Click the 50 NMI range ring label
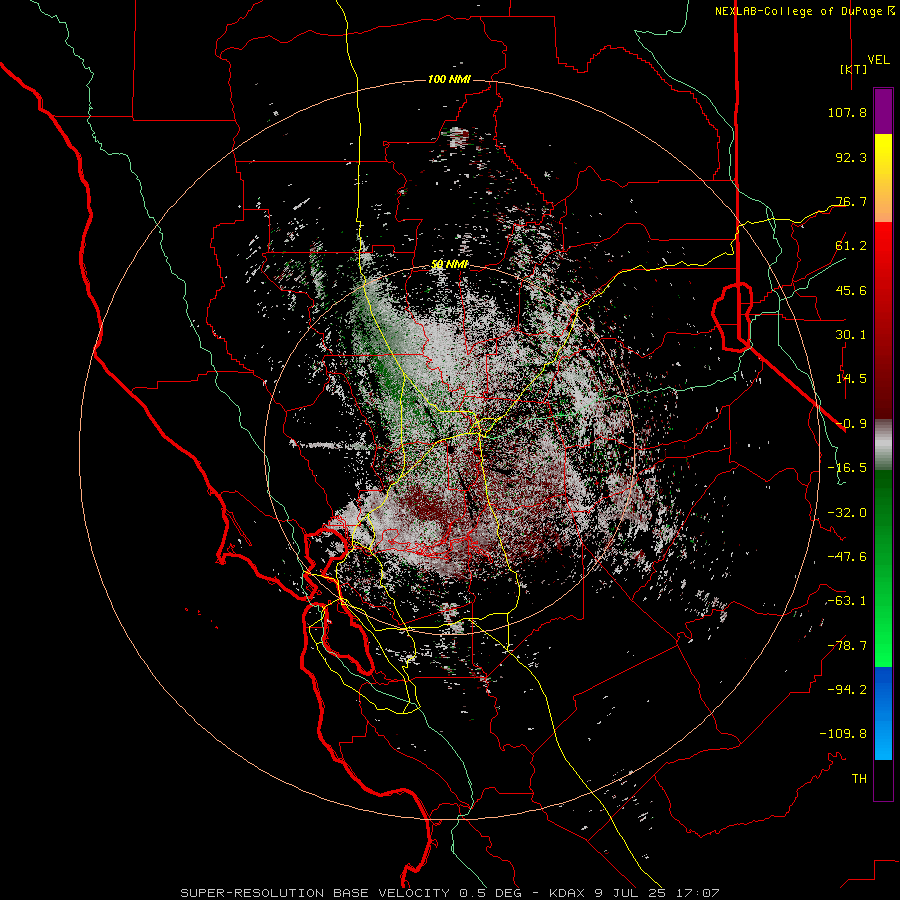This screenshot has height=900, width=900. point(449,265)
